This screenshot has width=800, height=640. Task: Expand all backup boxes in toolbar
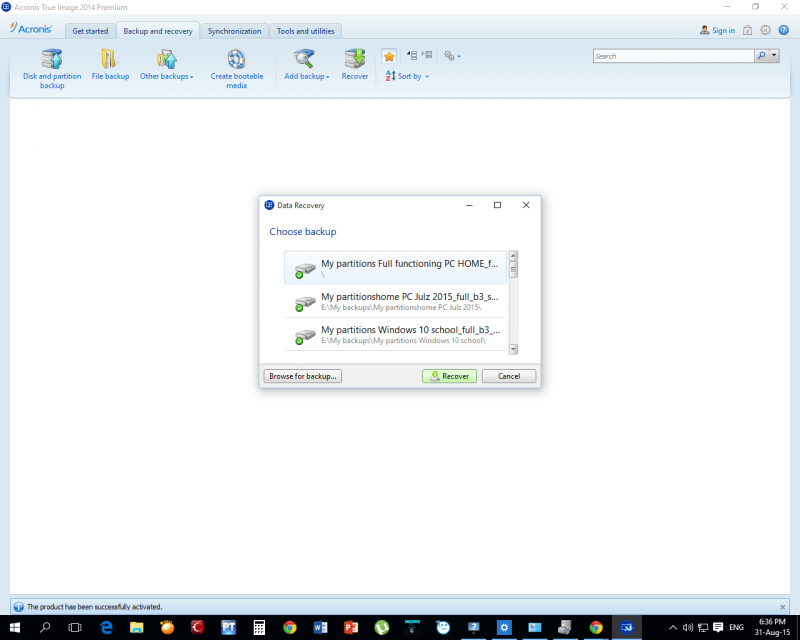click(x=427, y=55)
